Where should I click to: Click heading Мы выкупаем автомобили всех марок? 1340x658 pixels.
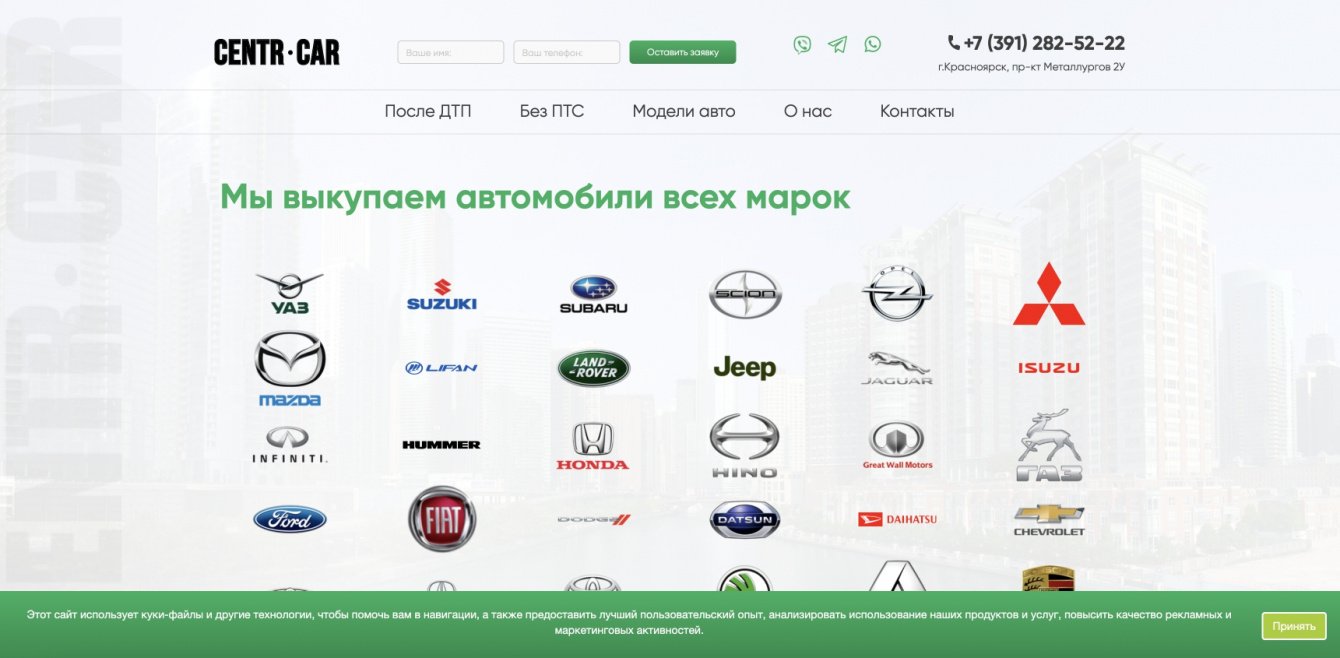point(536,197)
